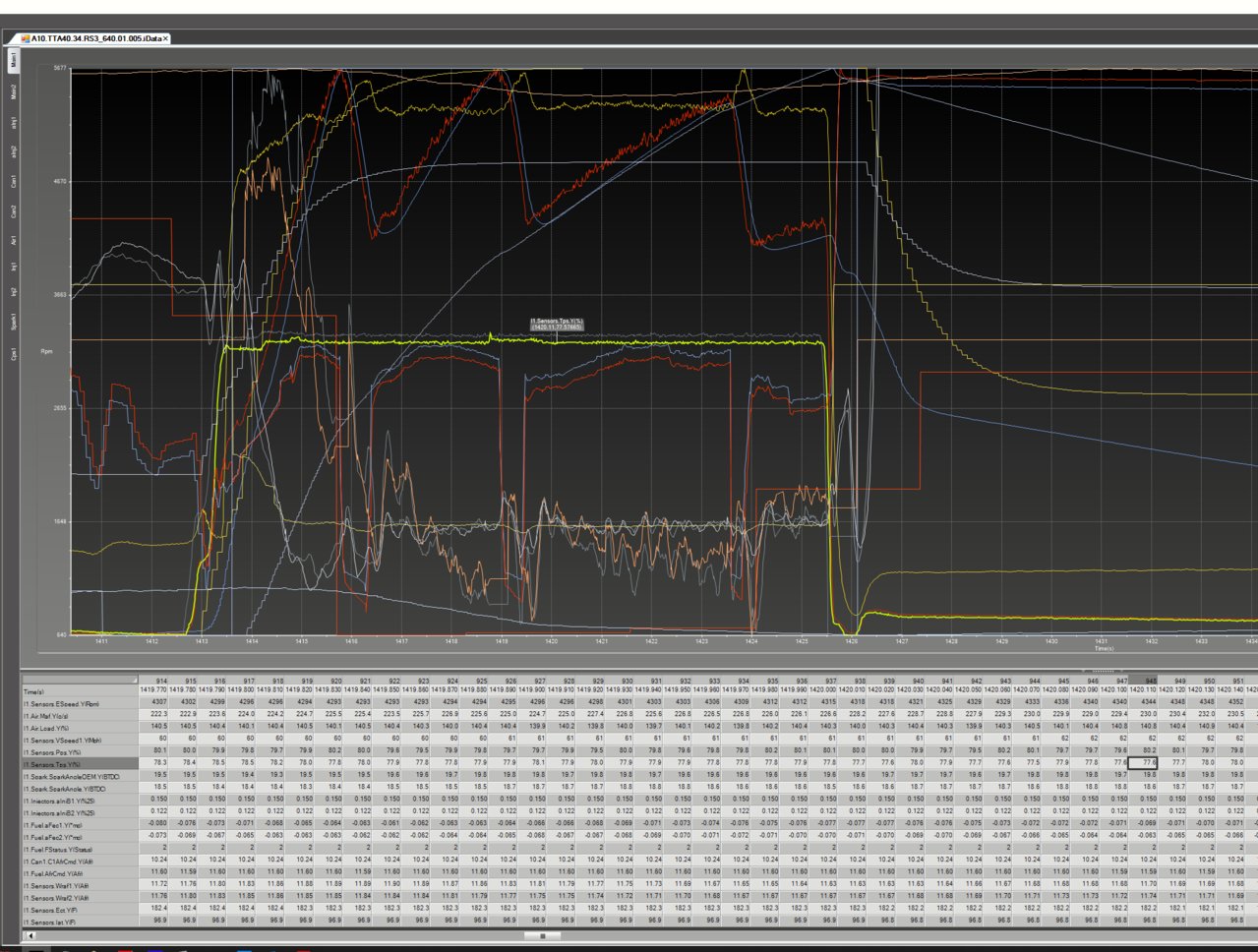Select column header 937 in data table
The width and height of the screenshot is (1258, 952).
pyautogui.click(x=824, y=681)
